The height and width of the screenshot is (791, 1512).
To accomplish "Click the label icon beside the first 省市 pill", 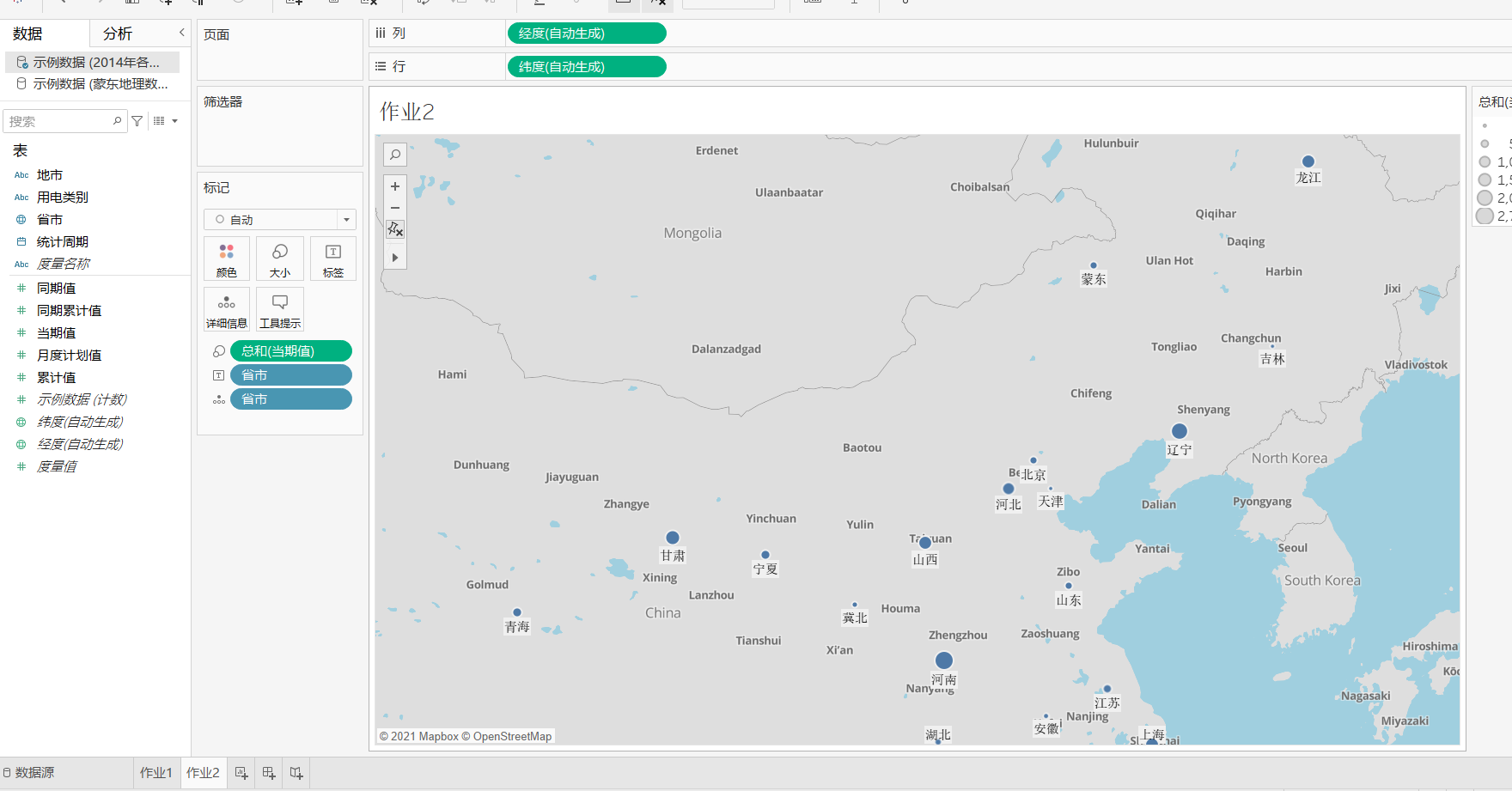I will click(219, 375).
